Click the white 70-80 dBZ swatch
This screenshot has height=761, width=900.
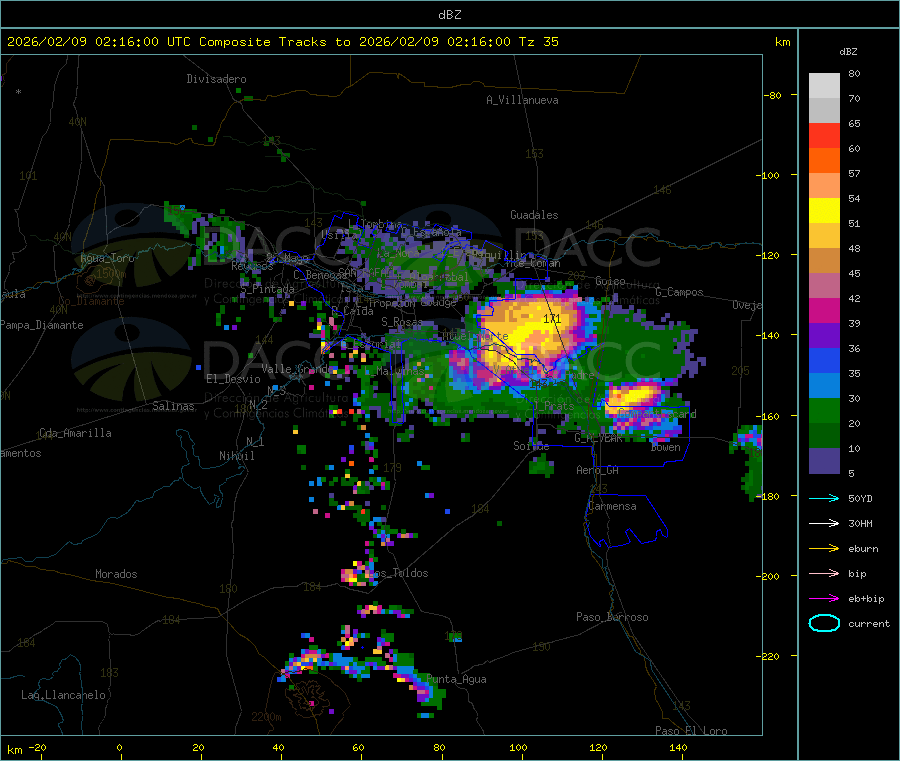click(824, 86)
